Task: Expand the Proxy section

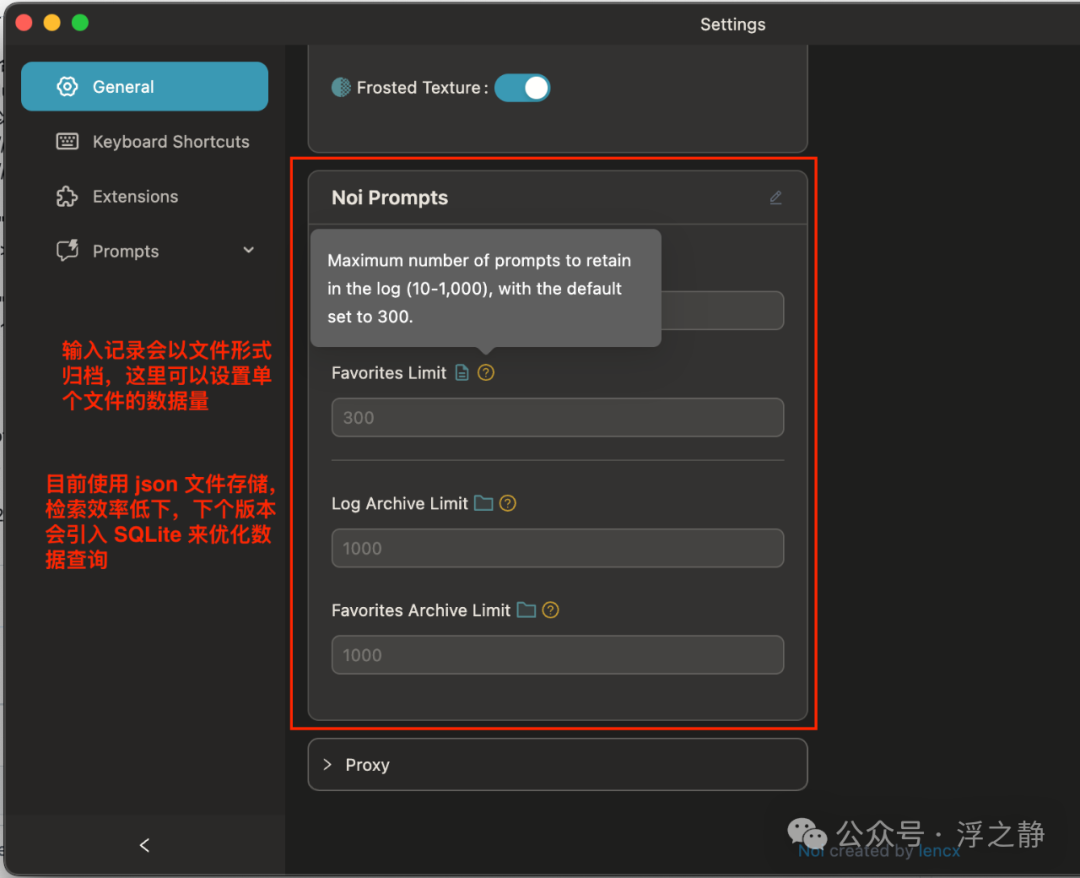Action: (x=557, y=764)
